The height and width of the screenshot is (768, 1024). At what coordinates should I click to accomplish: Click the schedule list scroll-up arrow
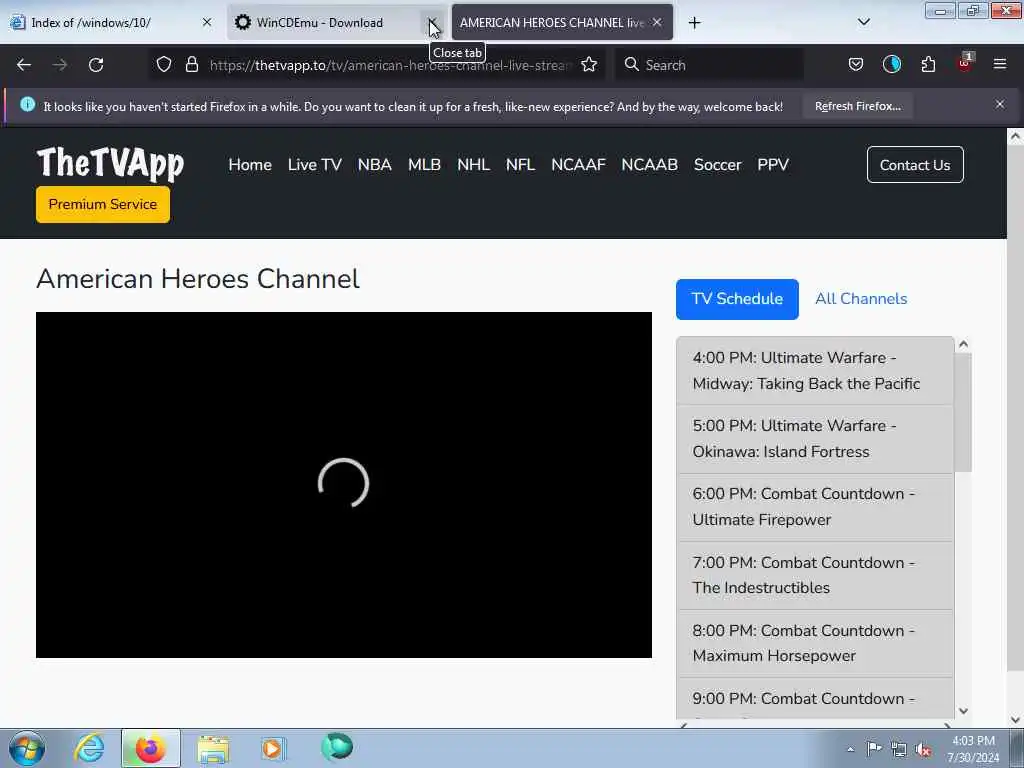coord(963,344)
